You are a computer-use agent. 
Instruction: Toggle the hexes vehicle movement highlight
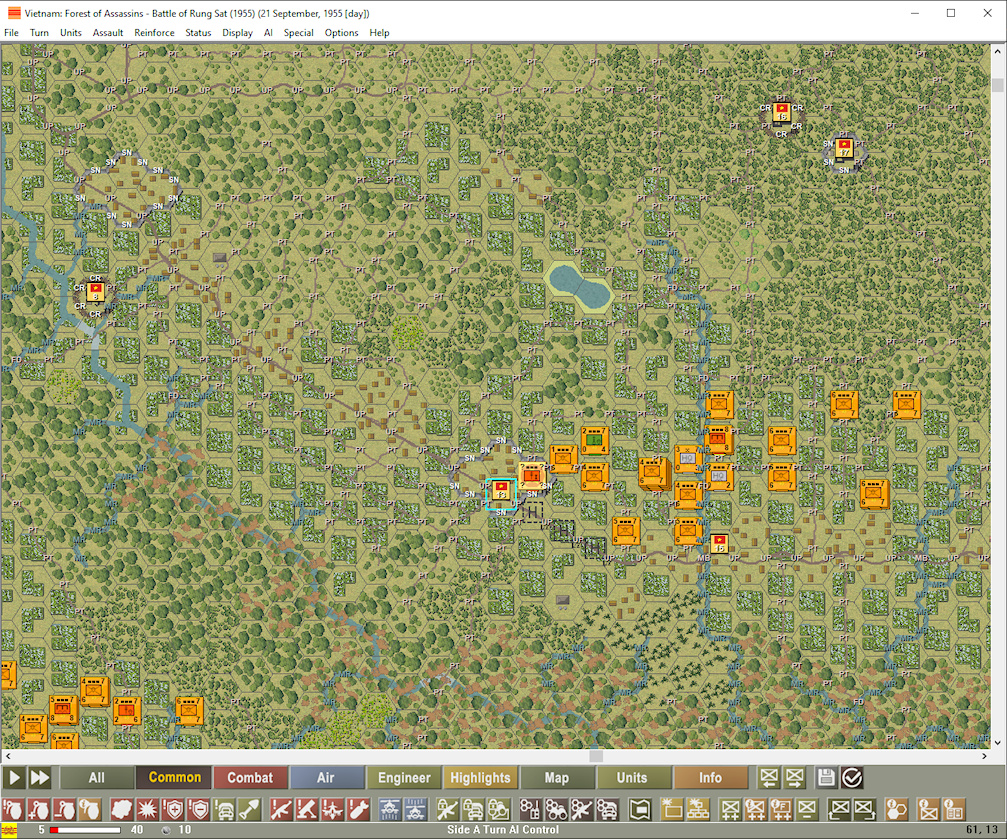click(608, 809)
